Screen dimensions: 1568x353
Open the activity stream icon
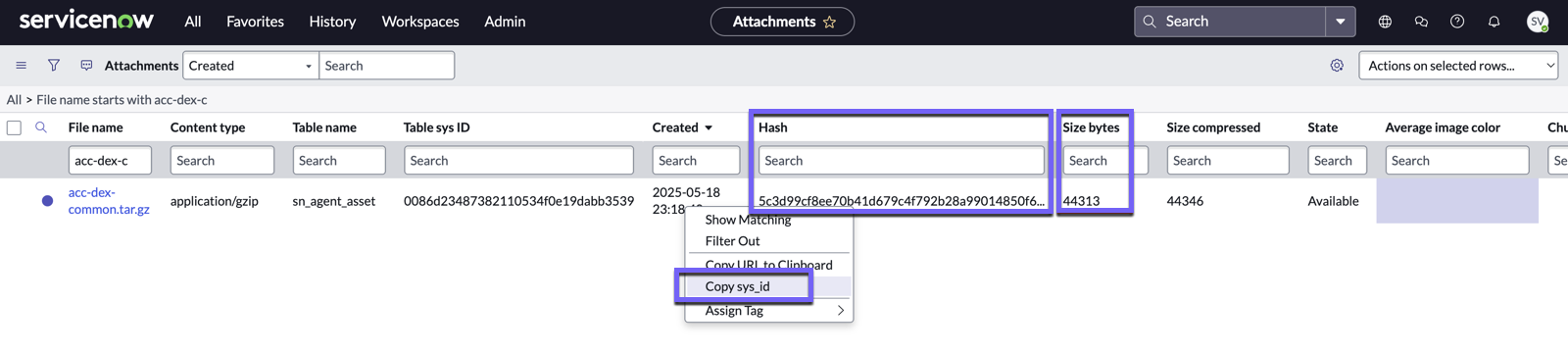86,66
